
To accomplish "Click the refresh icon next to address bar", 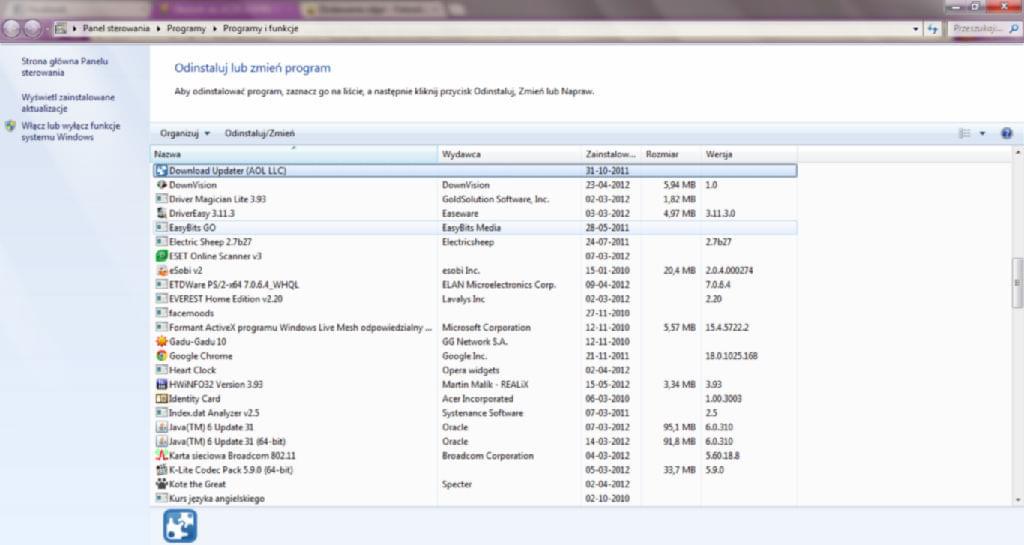I will [933, 29].
